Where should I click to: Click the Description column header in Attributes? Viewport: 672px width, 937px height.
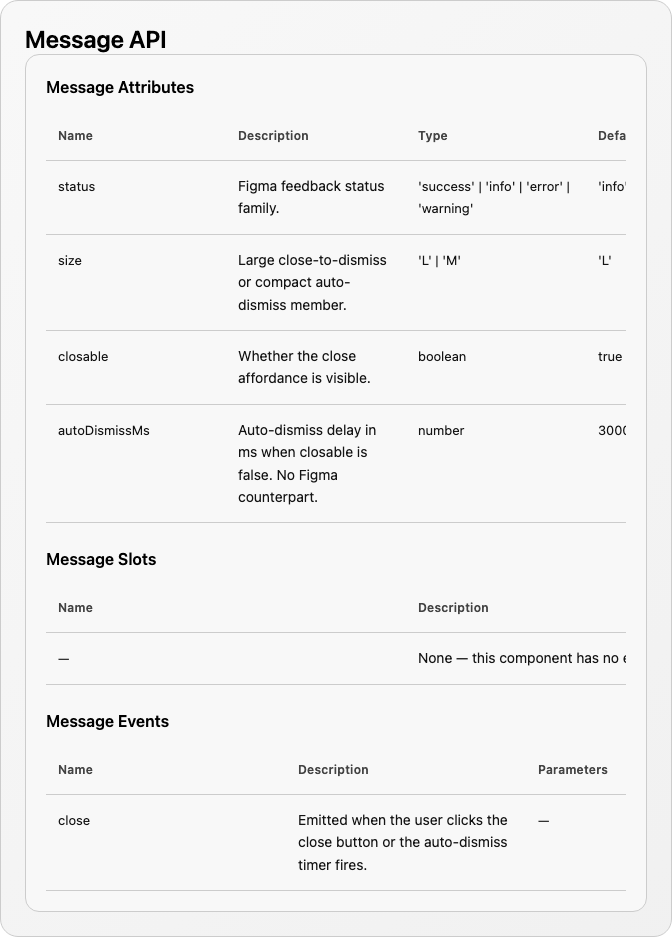point(273,136)
